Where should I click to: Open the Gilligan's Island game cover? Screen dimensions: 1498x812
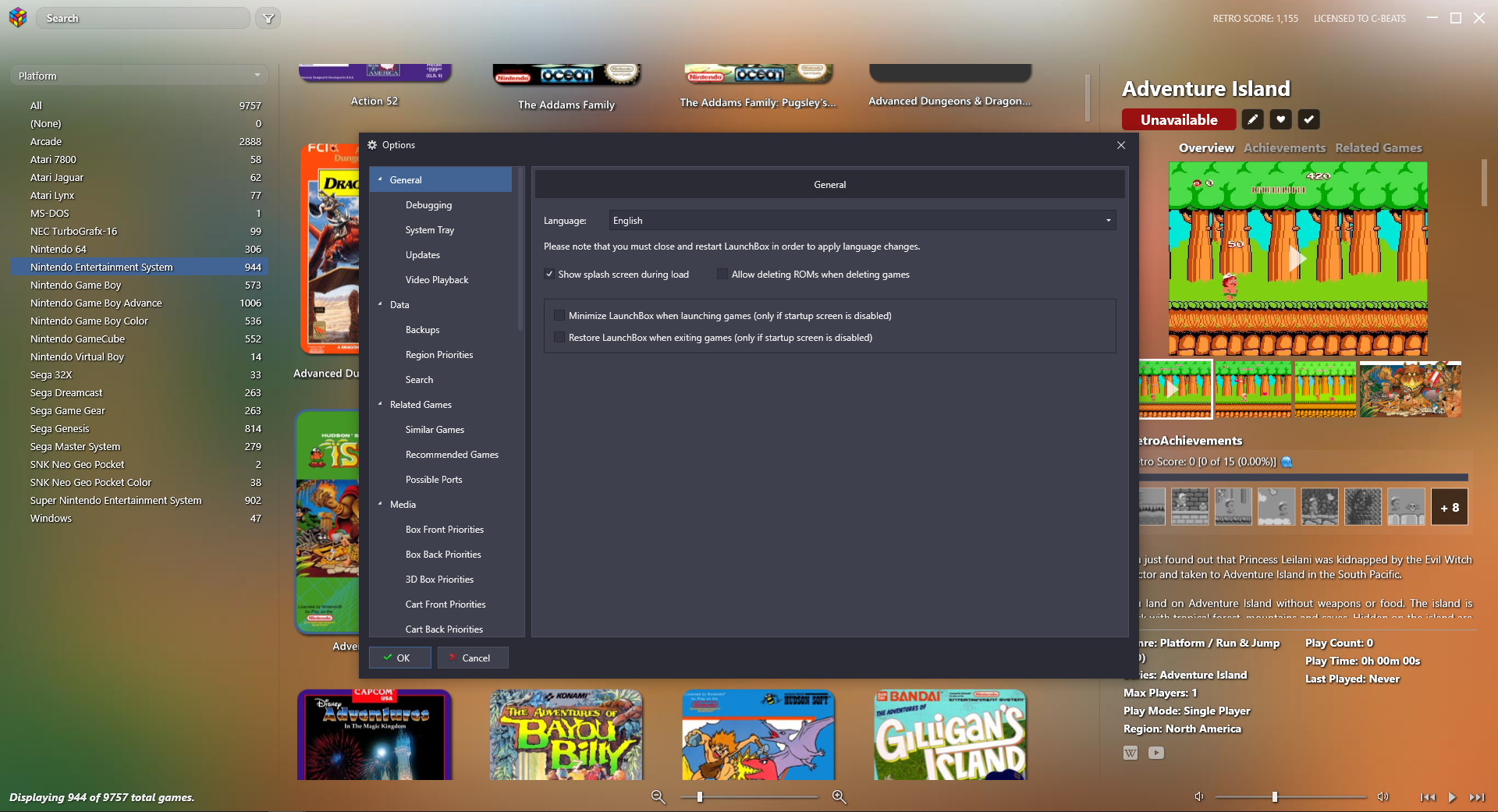coord(950,735)
